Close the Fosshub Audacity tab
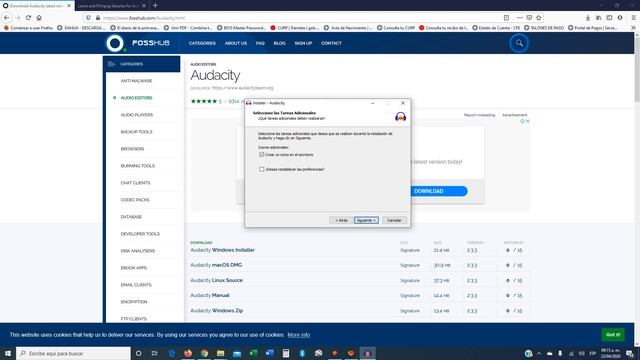 tap(69, 6)
